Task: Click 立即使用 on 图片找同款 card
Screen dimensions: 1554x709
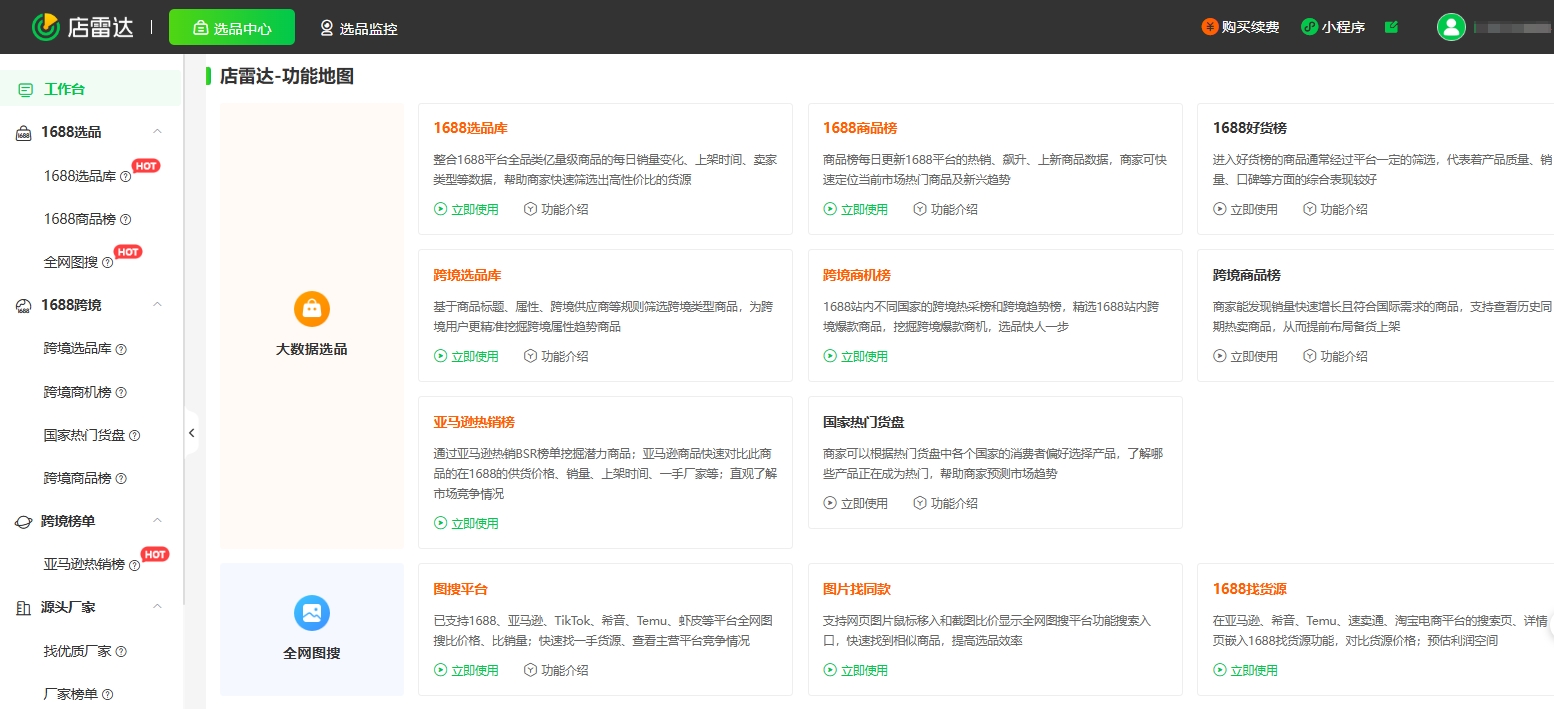Action: (x=856, y=670)
